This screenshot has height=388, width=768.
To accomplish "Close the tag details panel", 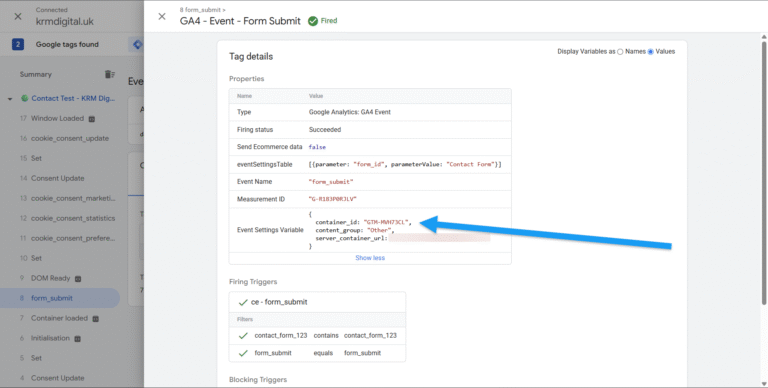I will tap(162, 16).
